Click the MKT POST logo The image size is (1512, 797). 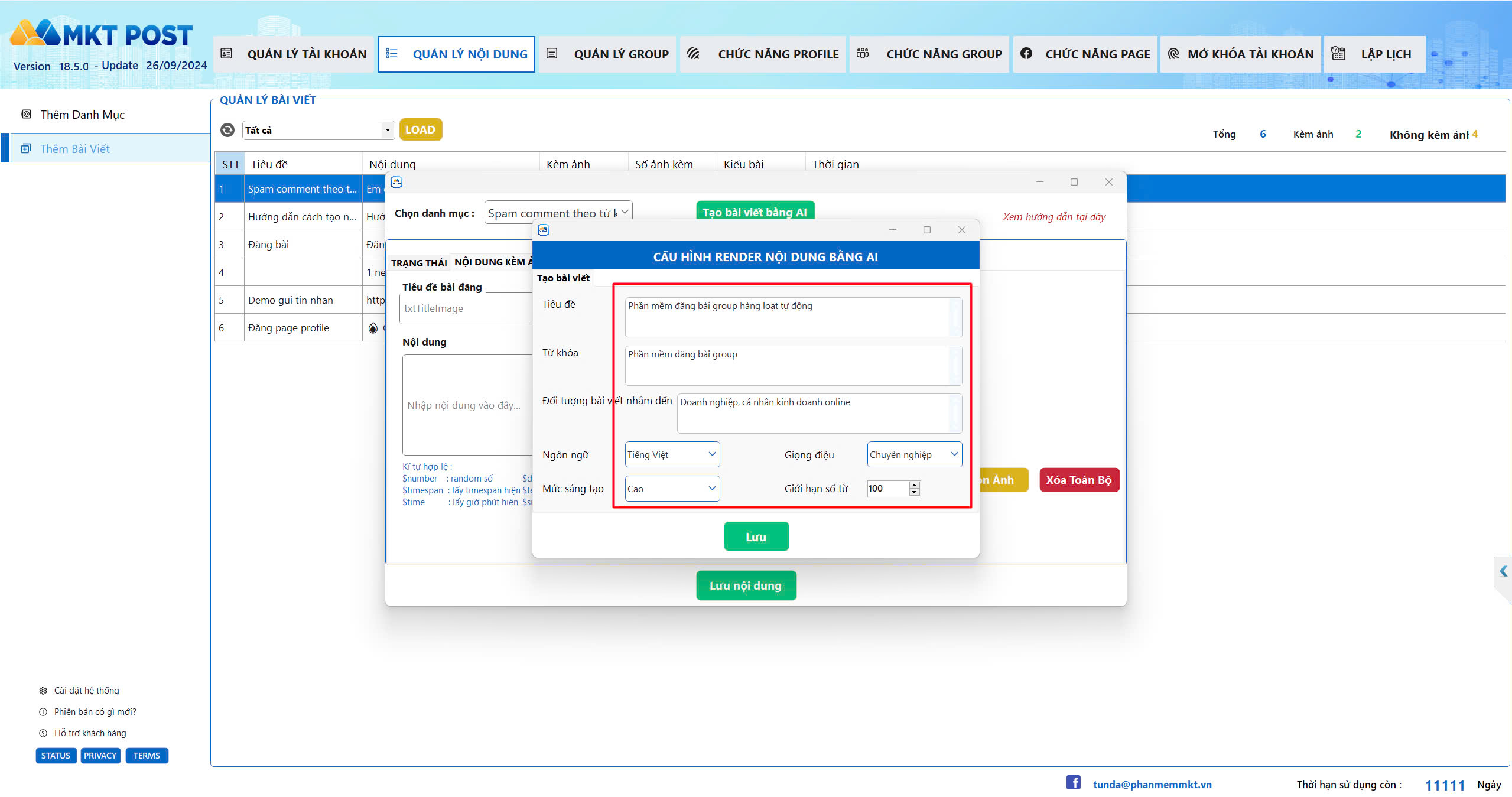pyautogui.click(x=102, y=34)
